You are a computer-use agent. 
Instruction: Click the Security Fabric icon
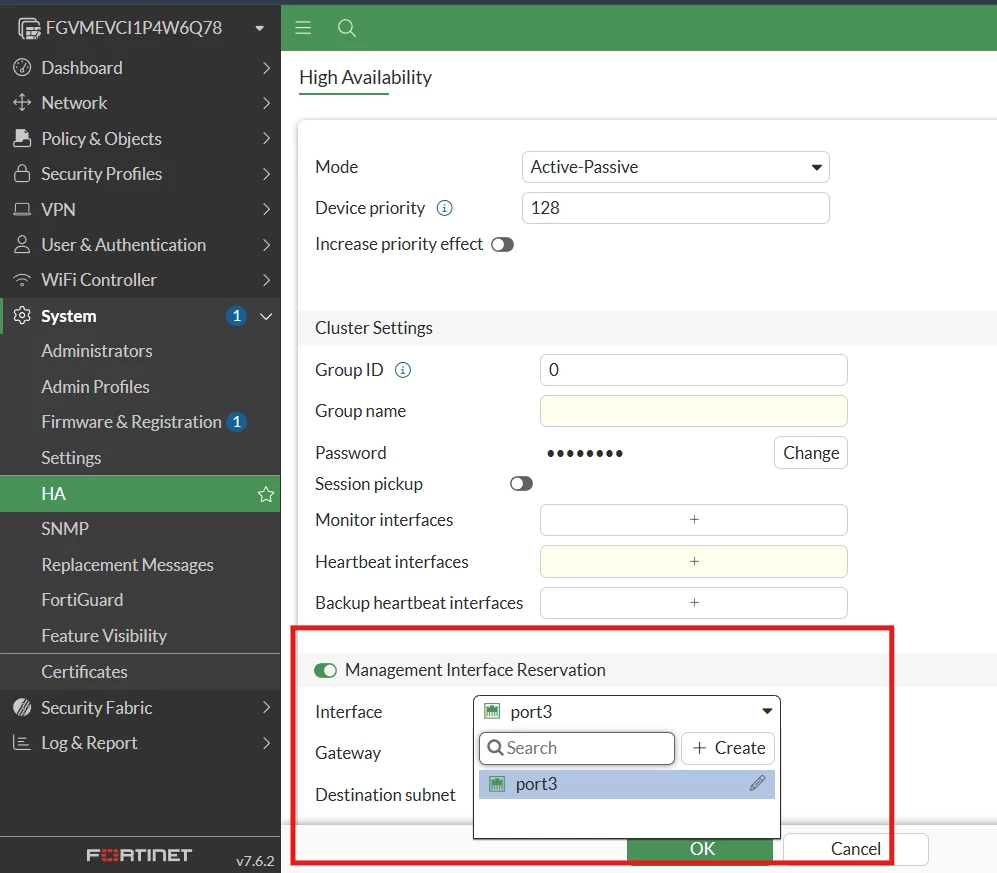tap(22, 707)
